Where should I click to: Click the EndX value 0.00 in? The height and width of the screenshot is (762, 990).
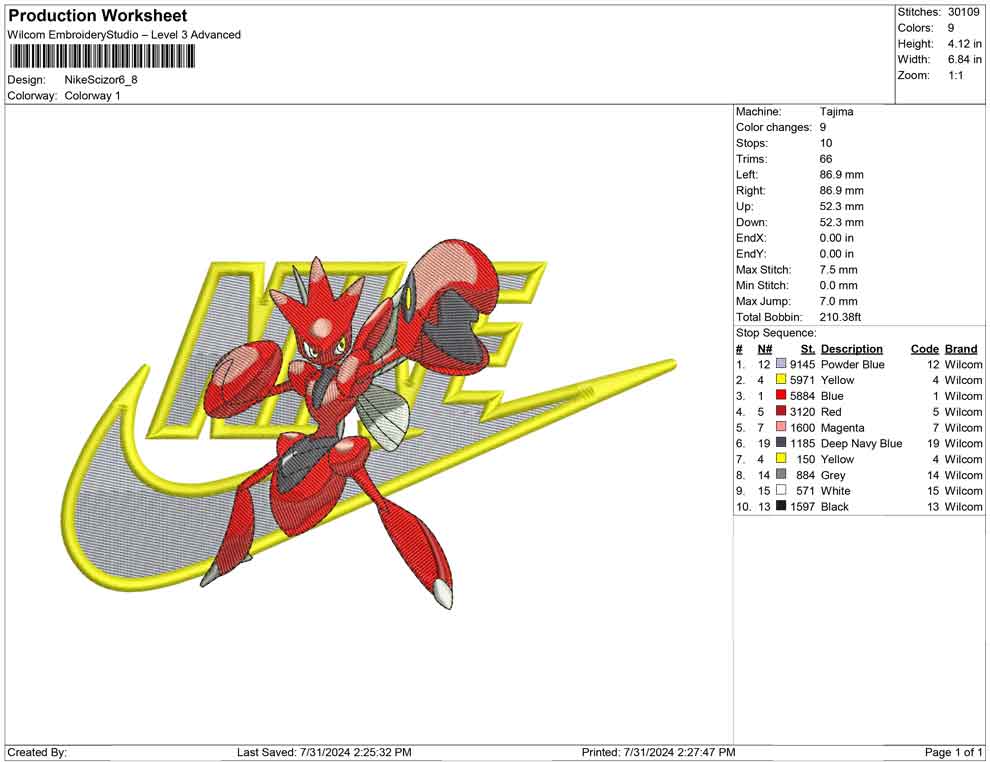(x=837, y=238)
